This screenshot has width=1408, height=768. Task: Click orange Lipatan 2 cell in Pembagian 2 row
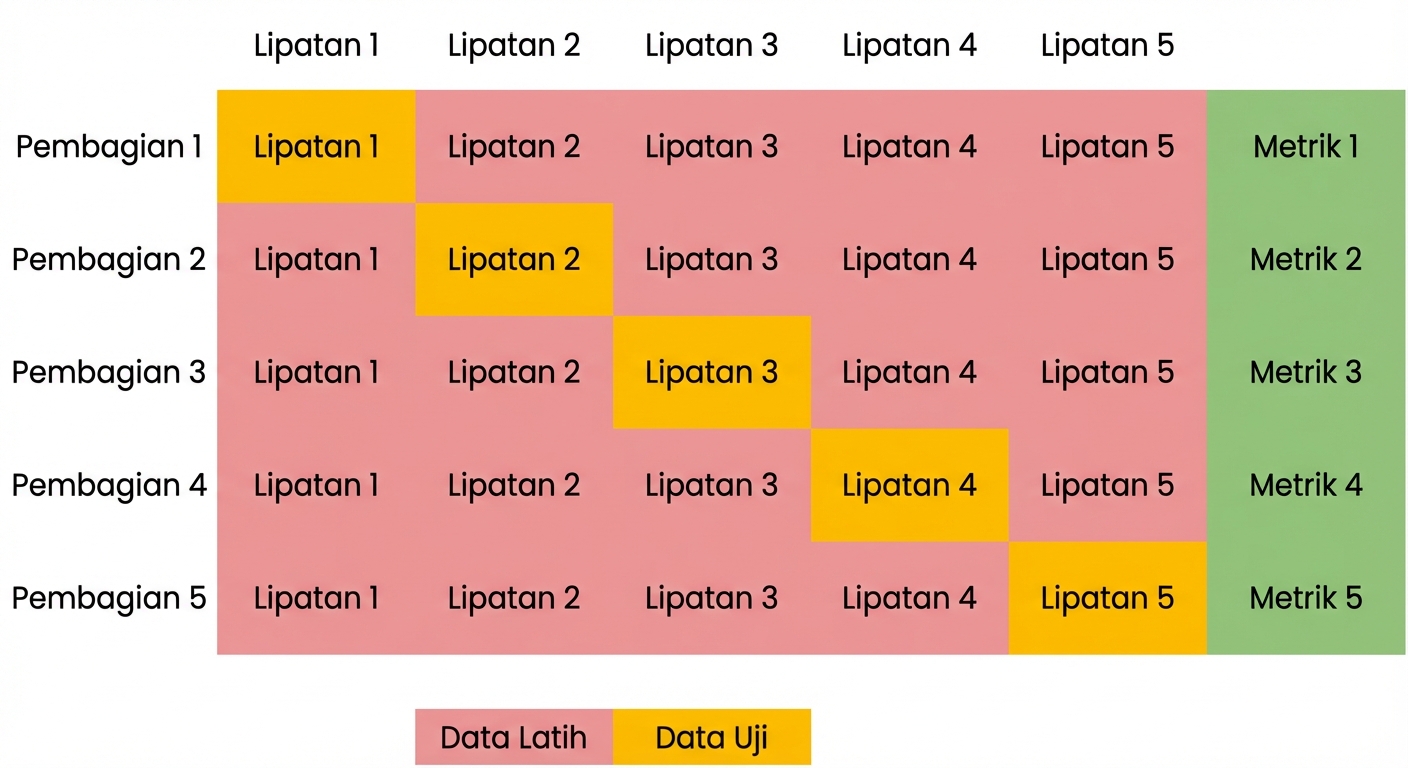click(513, 260)
